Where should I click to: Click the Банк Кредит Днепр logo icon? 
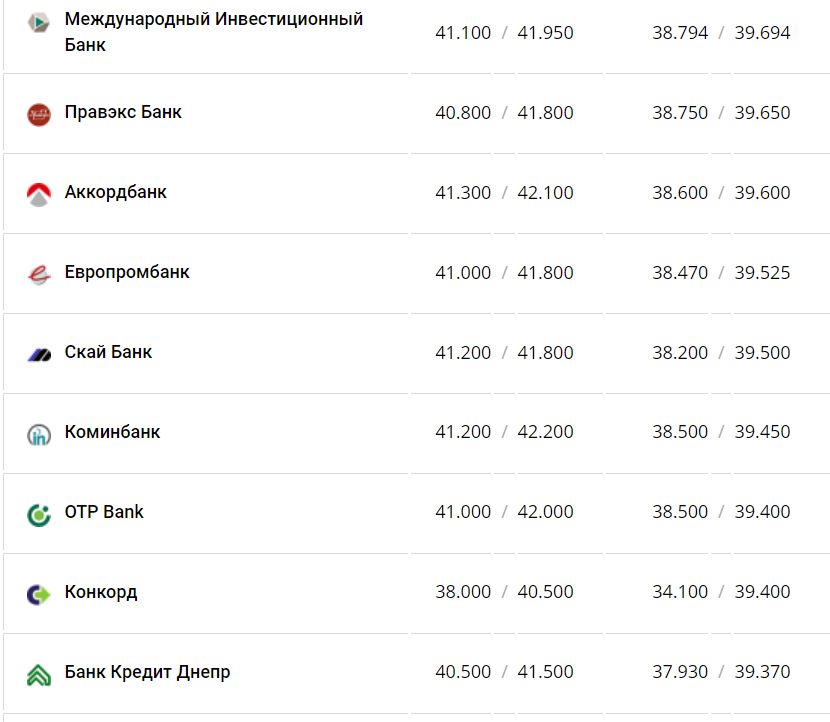coord(39,674)
